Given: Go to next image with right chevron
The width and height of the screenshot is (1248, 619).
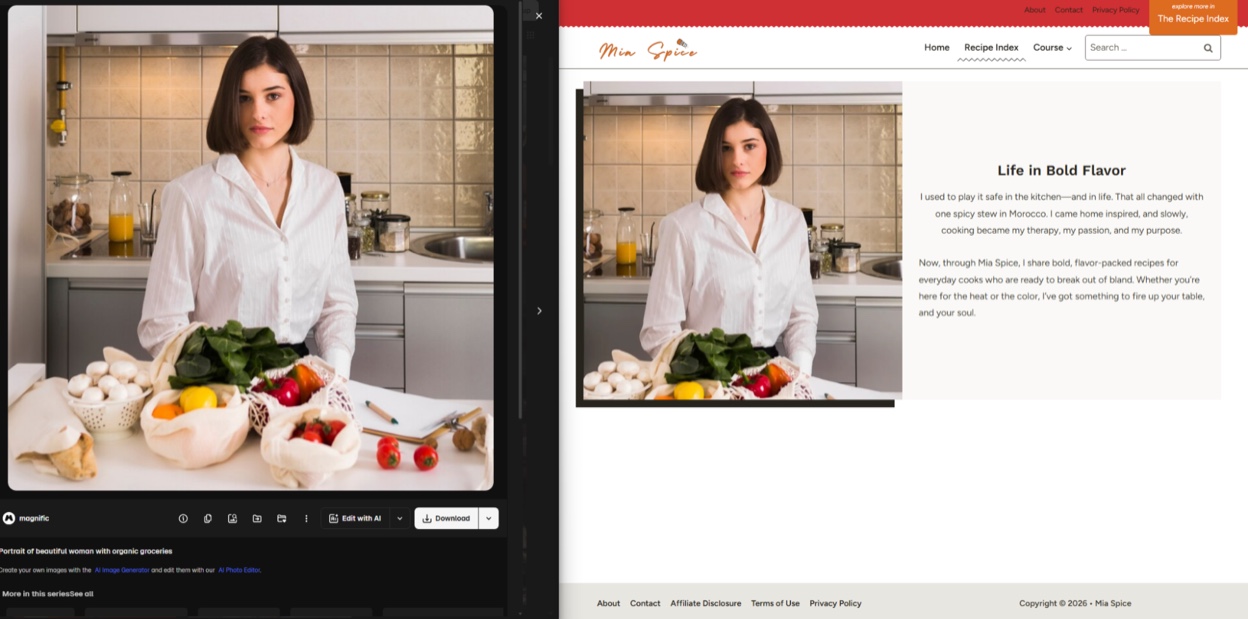Looking at the screenshot, I should coord(539,311).
